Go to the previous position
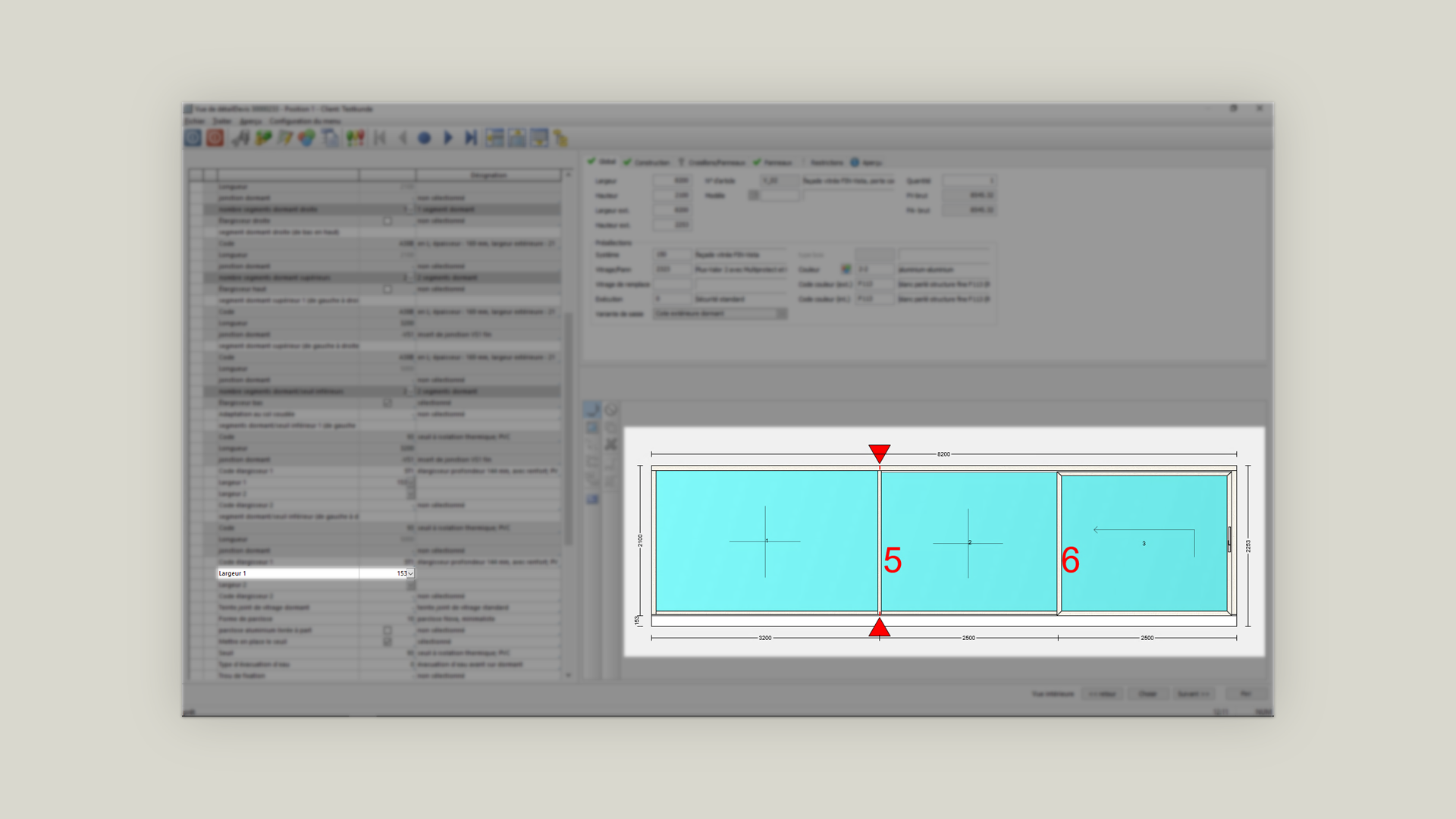The image size is (1456, 819). [403, 138]
